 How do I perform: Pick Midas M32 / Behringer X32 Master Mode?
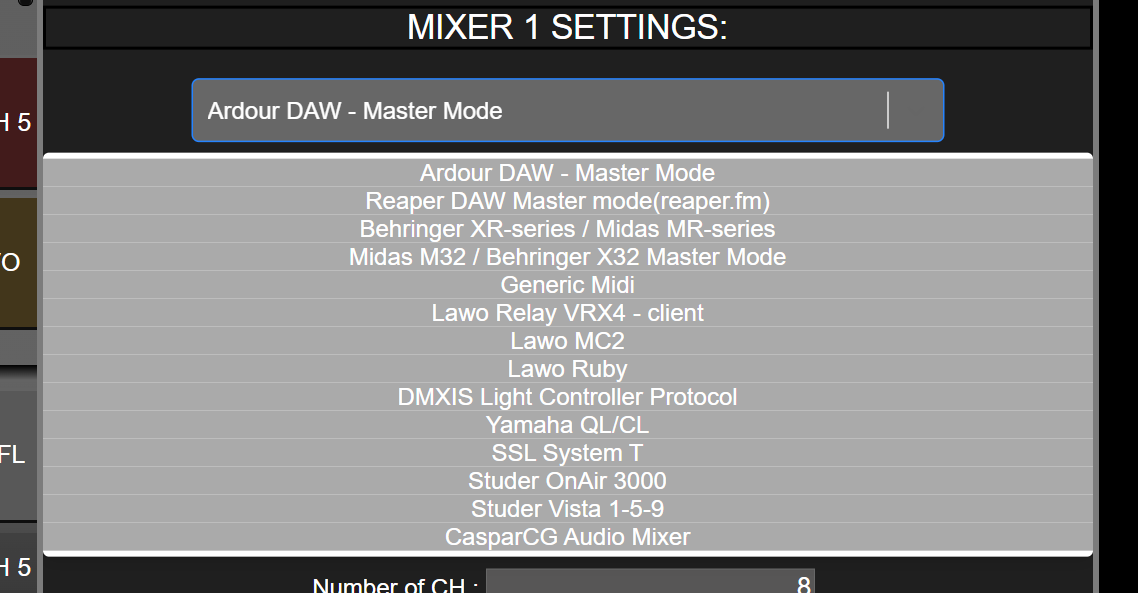point(567,256)
